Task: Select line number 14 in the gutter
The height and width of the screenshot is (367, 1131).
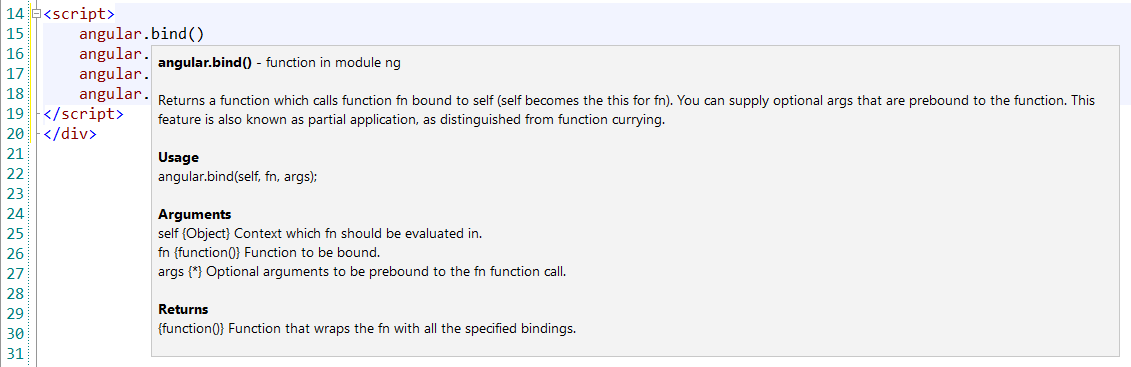Action: (x=14, y=14)
